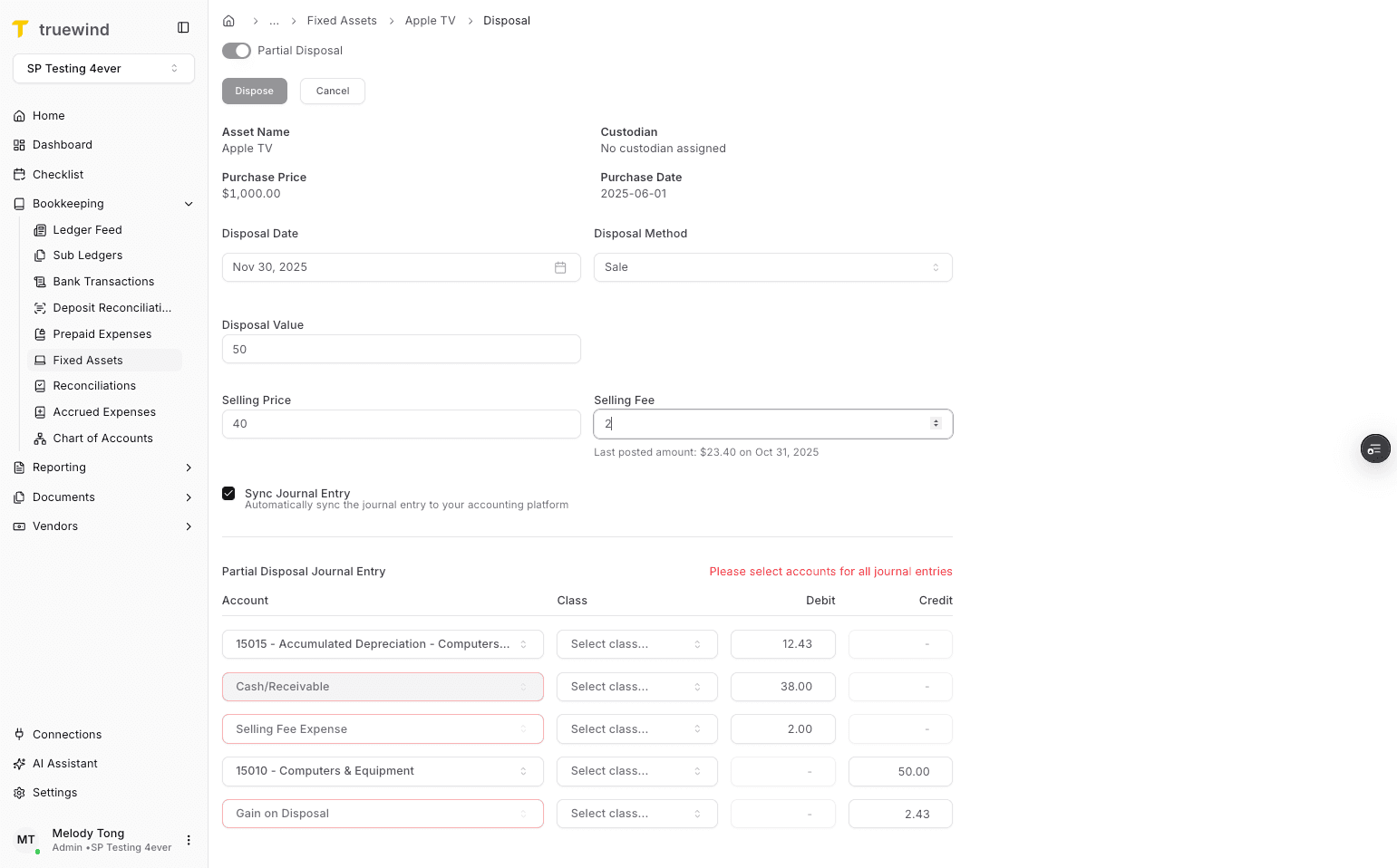This screenshot has width=1397, height=868.
Task: Collapse the sidebar with the panel icon
Action: point(183,27)
